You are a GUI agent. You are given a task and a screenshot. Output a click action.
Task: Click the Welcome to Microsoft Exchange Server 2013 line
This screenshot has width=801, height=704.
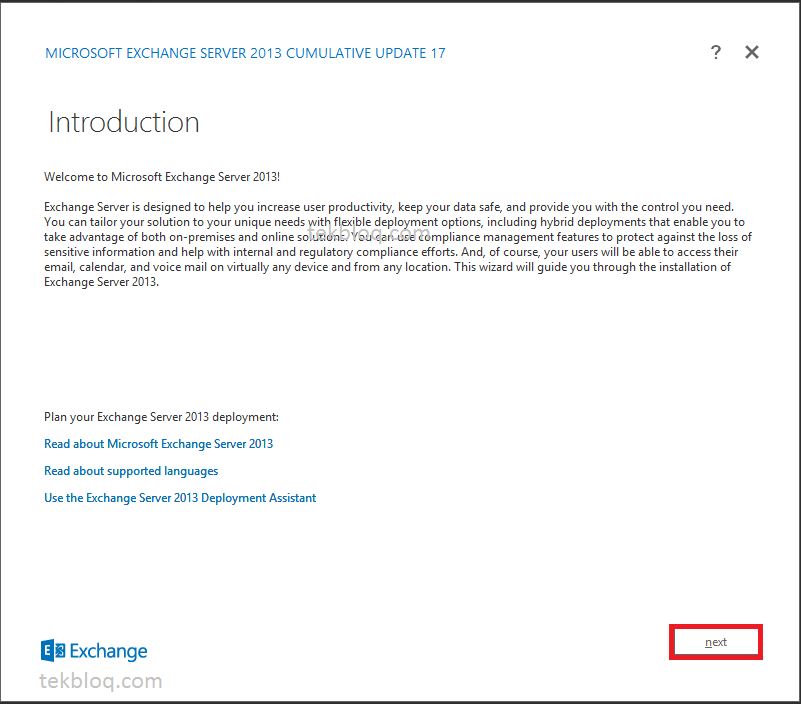tap(162, 177)
